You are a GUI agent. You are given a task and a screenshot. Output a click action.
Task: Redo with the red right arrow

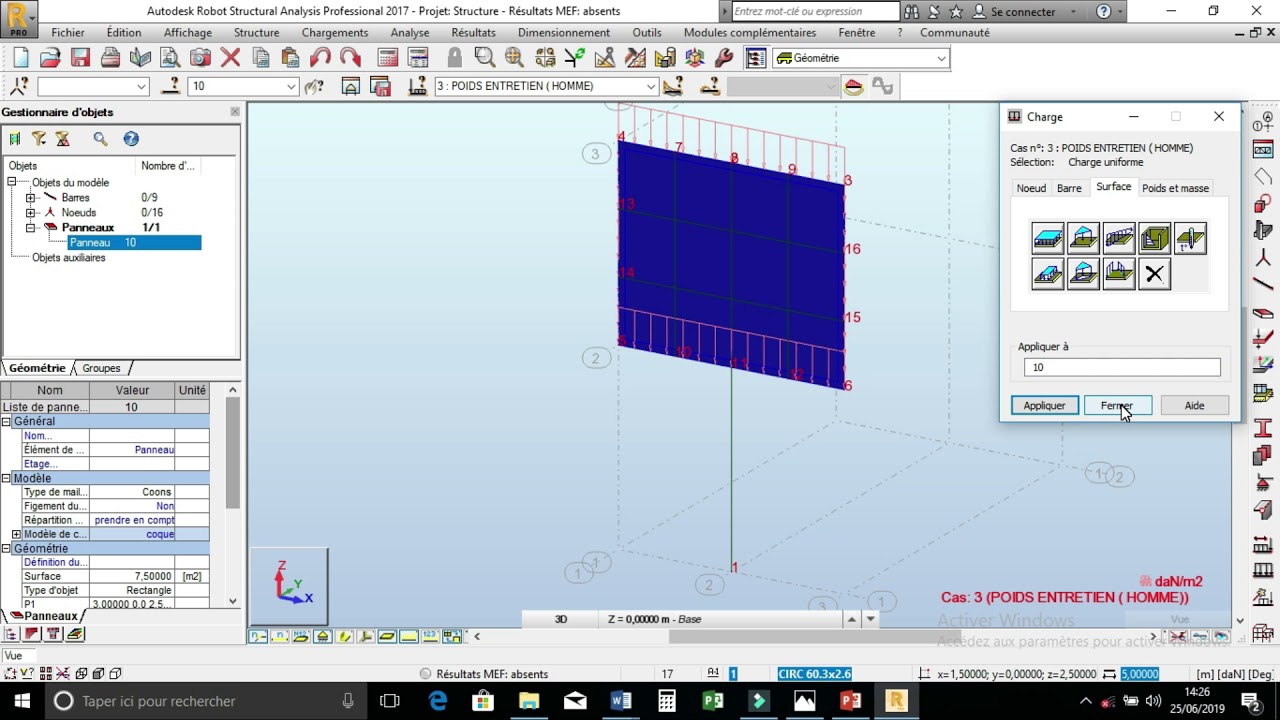click(350, 58)
